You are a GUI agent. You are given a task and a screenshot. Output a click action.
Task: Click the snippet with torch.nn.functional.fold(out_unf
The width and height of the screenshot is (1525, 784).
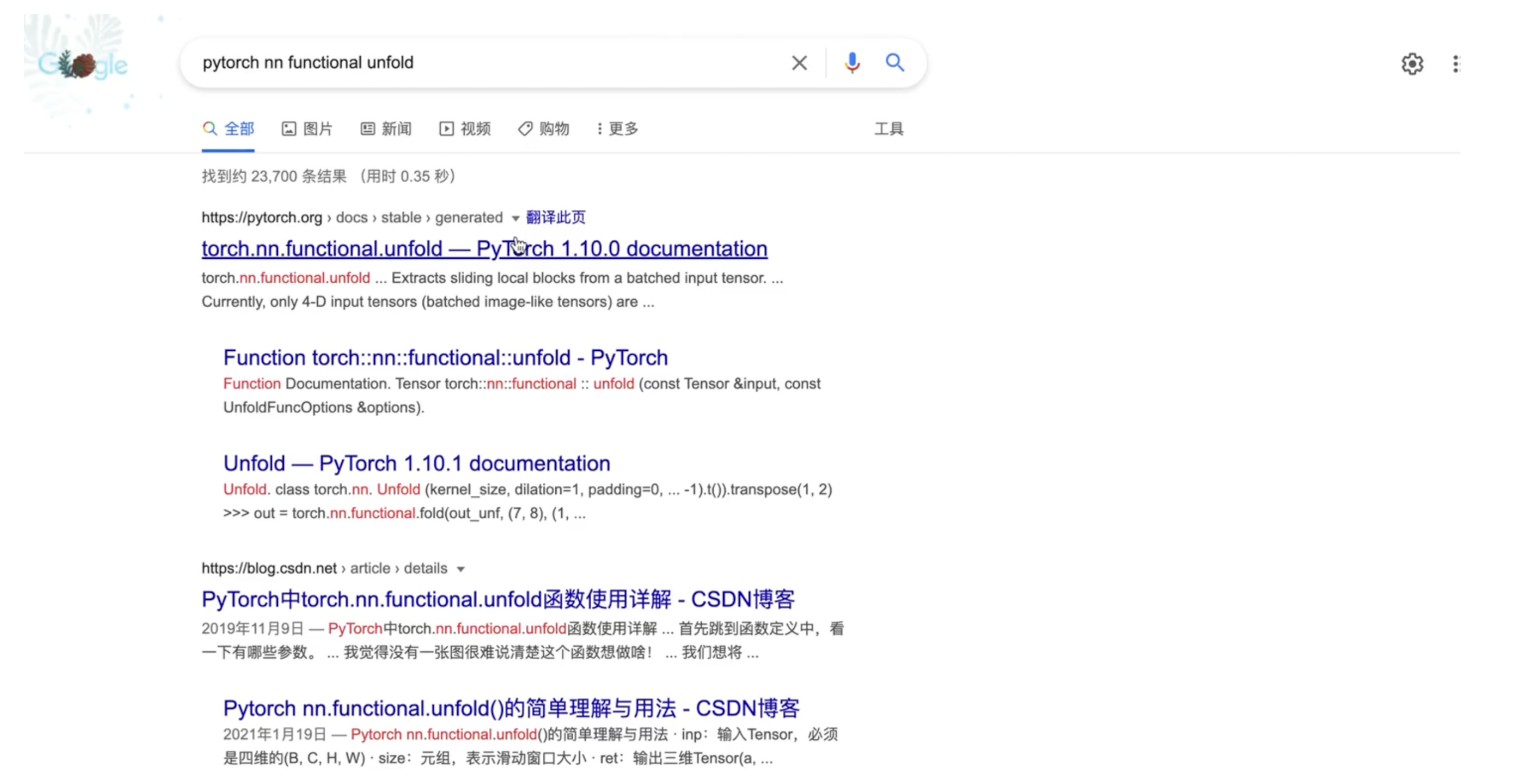click(528, 502)
